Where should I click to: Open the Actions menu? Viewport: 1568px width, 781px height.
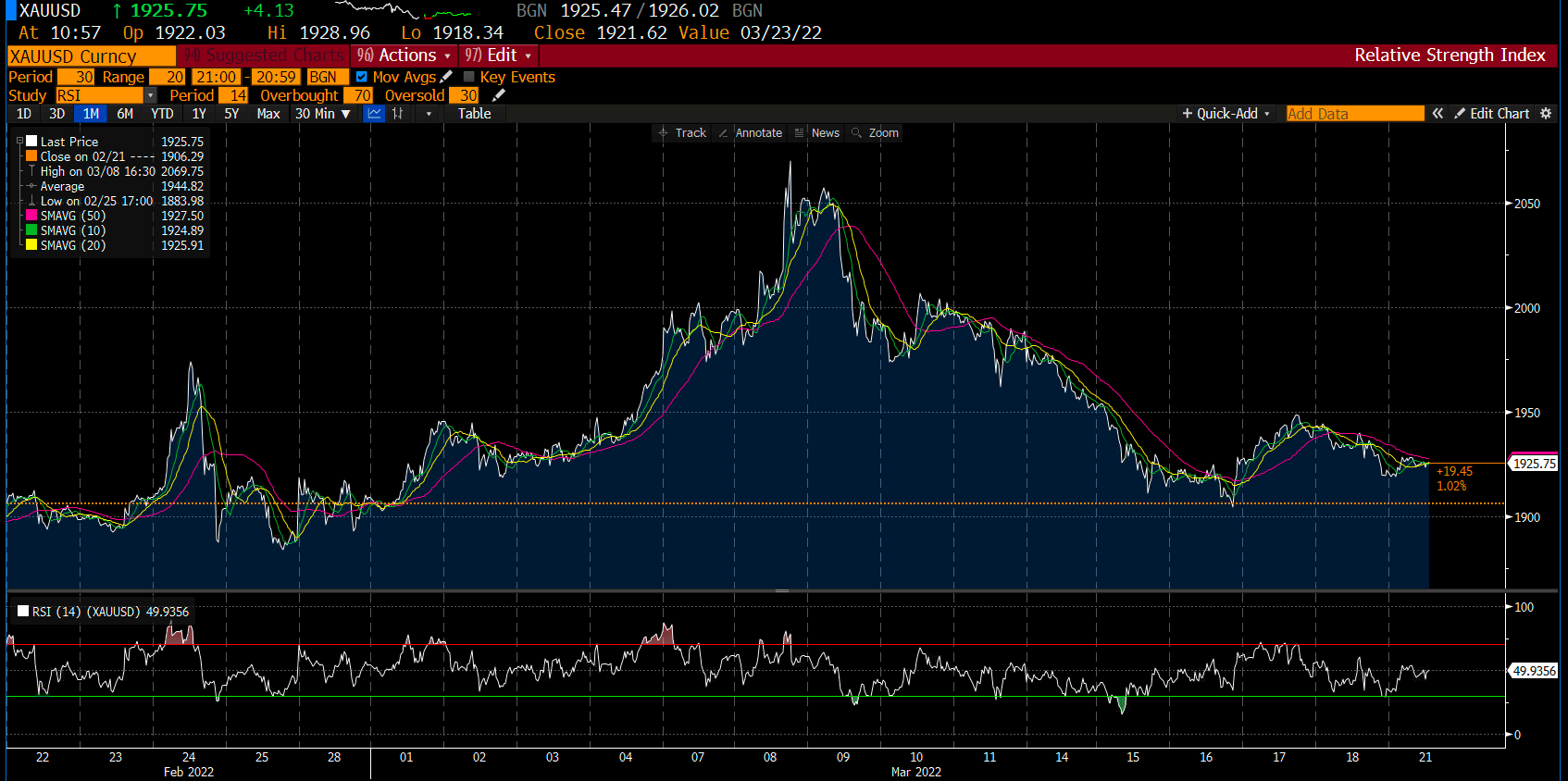(404, 56)
